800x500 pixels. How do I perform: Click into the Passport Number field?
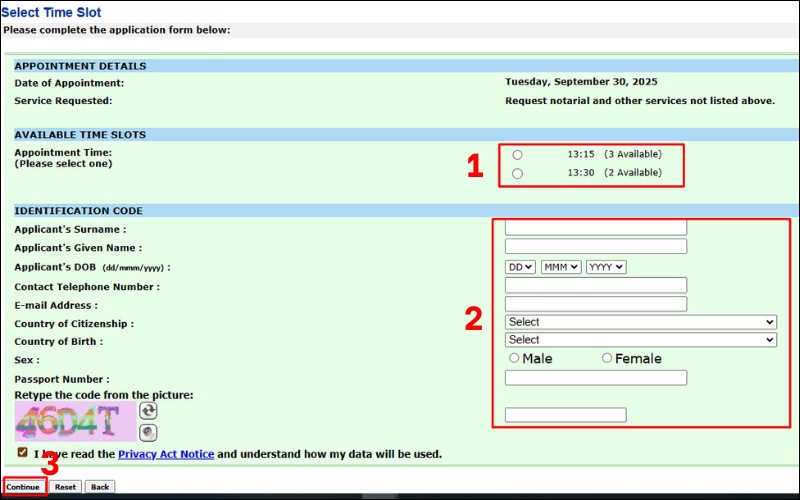point(596,378)
